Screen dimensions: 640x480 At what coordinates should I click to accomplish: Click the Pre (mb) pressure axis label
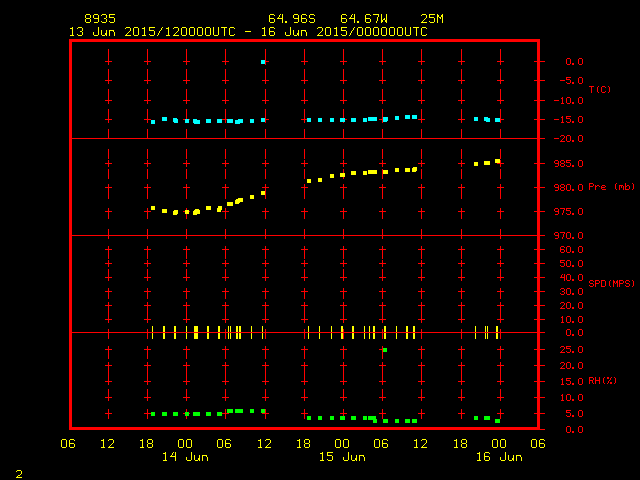click(x=611, y=187)
